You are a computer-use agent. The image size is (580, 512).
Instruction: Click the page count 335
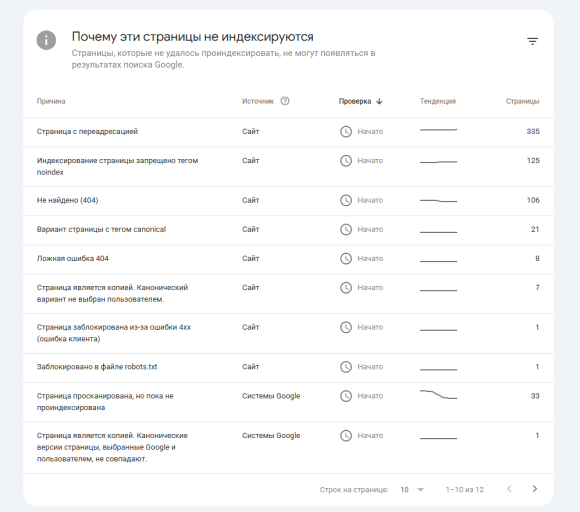[533, 131]
